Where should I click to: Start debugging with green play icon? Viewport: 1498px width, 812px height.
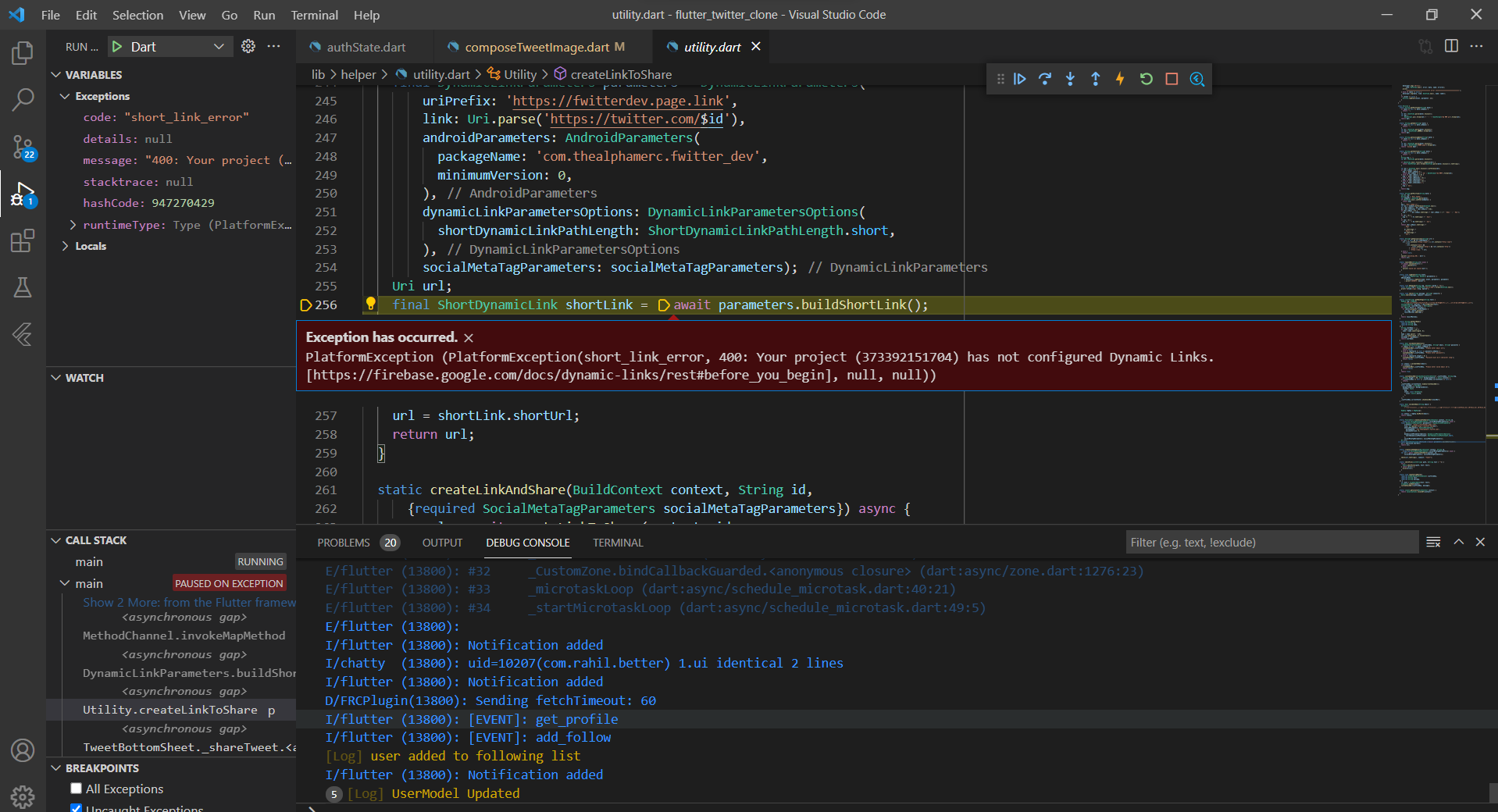(x=117, y=47)
